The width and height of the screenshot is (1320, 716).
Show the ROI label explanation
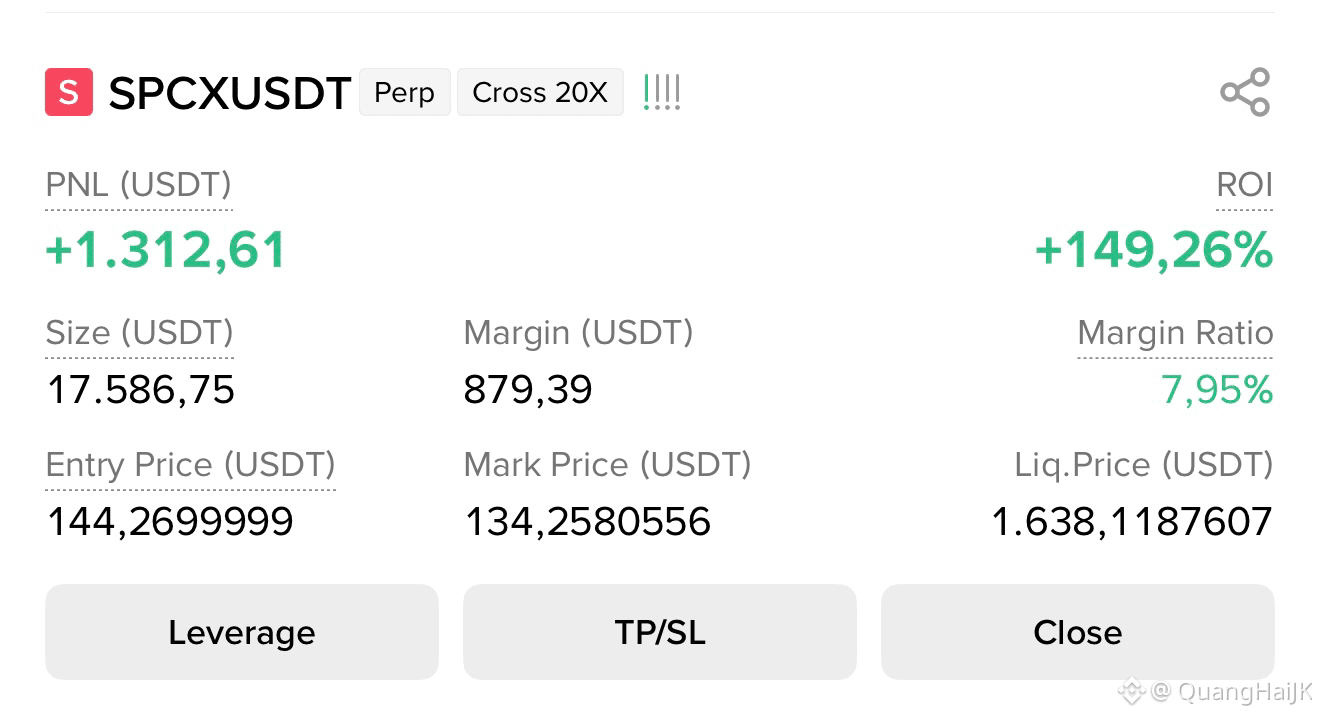(1245, 185)
